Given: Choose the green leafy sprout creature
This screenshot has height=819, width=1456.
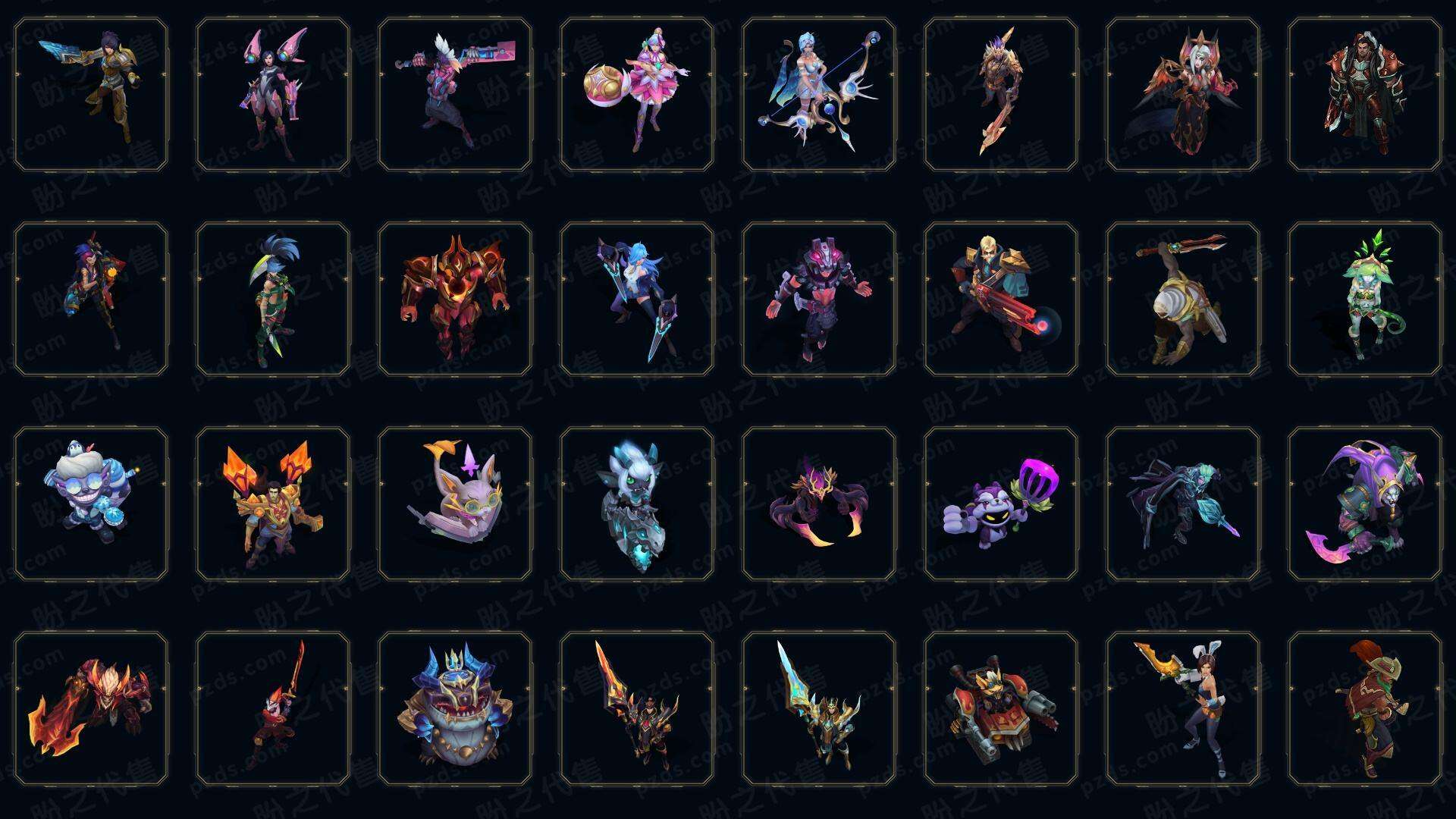Looking at the screenshot, I should coord(1365,300).
